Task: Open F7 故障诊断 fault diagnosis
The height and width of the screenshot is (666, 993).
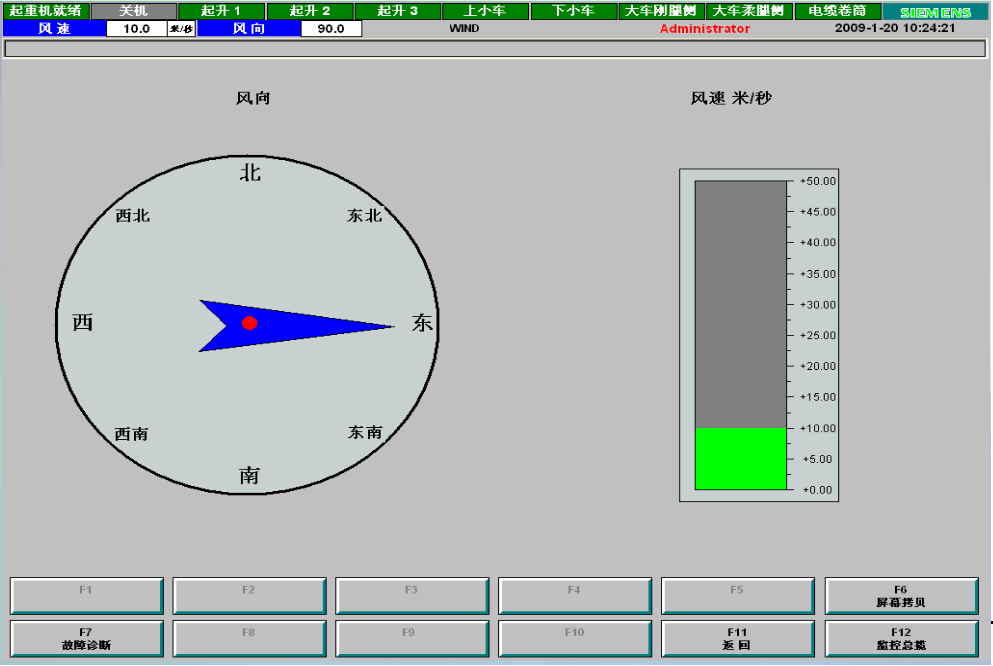Action: click(86, 639)
